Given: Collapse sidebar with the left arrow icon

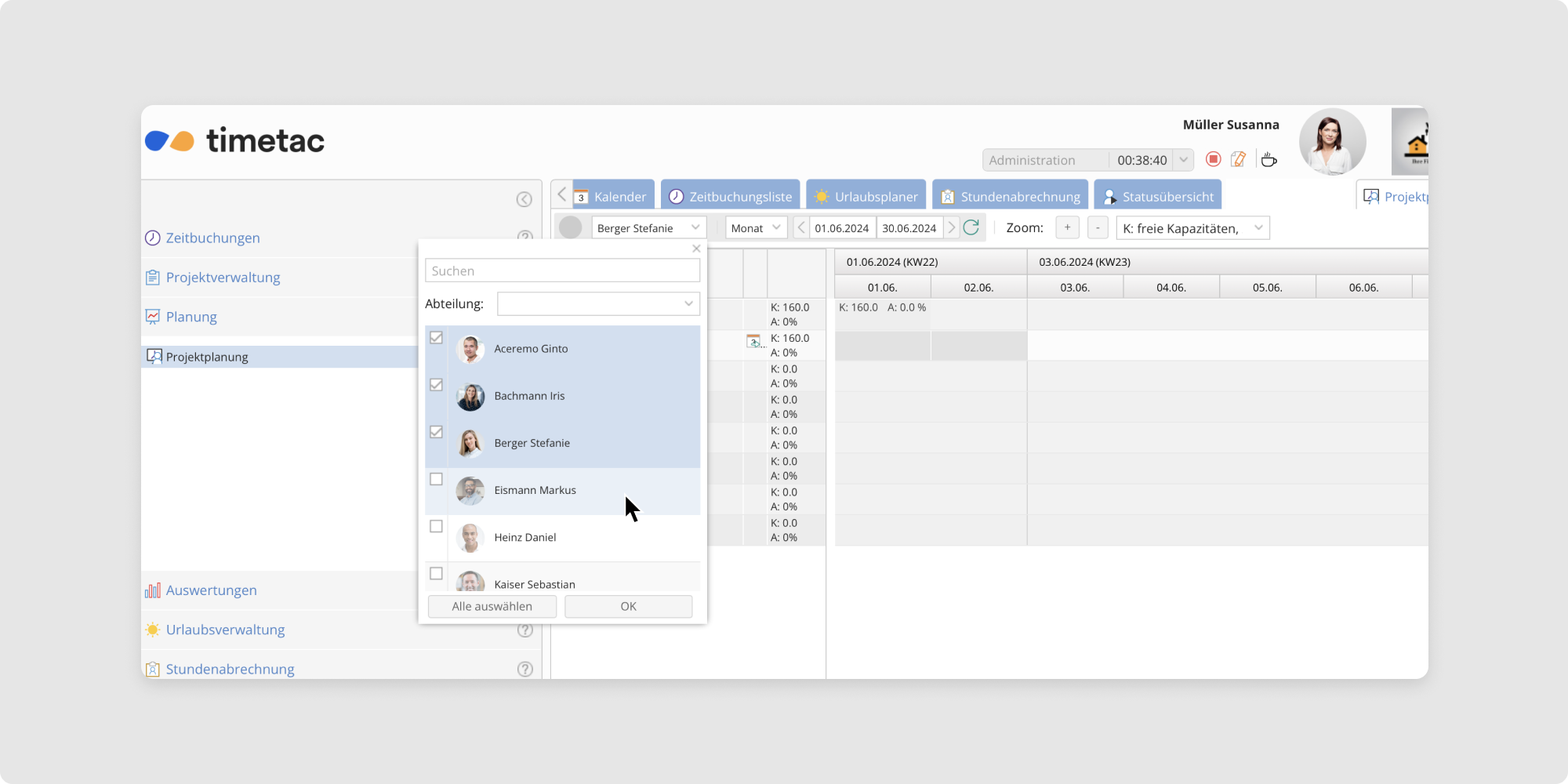Looking at the screenshot, I should pos(524,199).
